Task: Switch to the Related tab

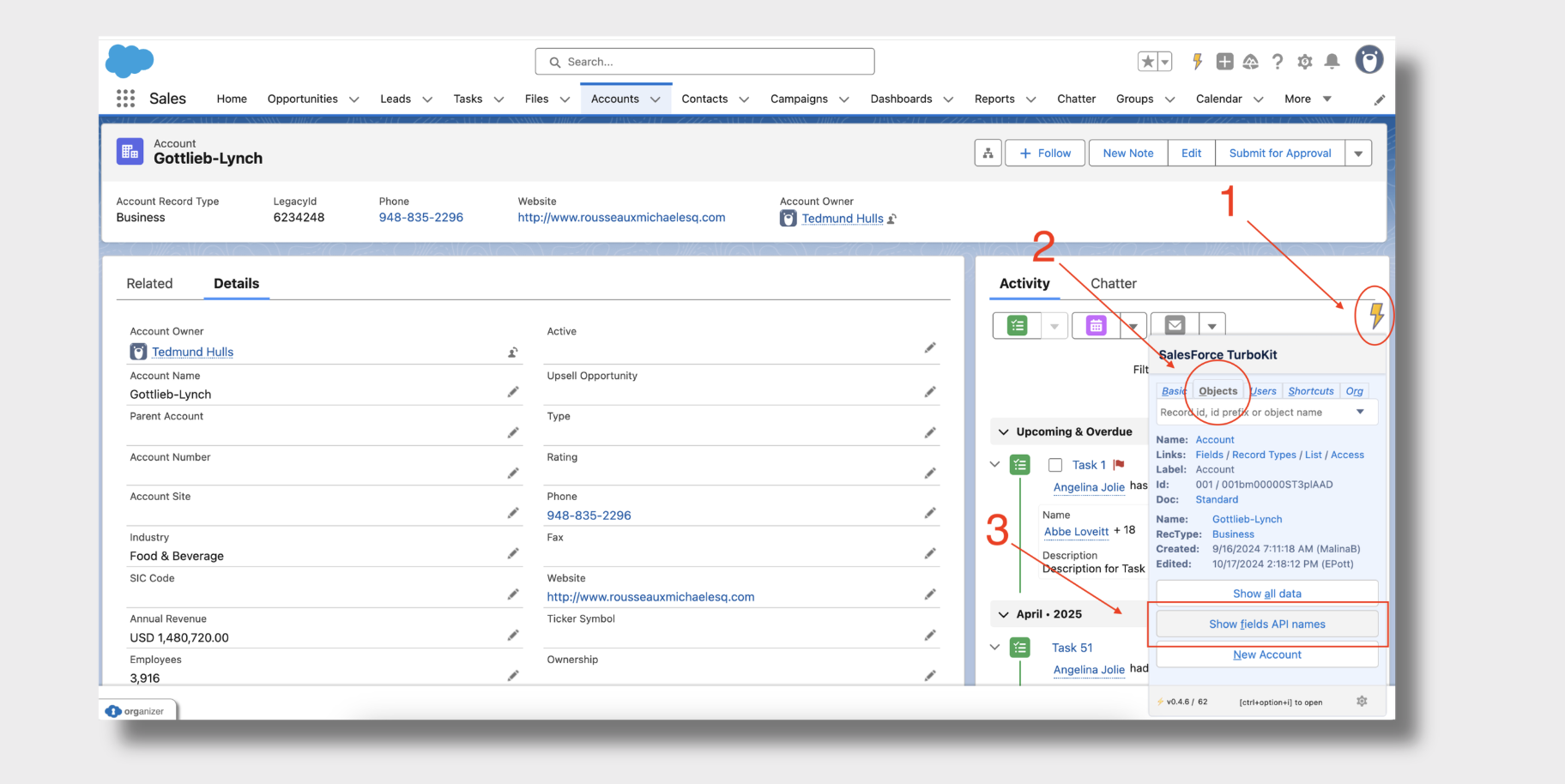Action: [x=149, y=283]
